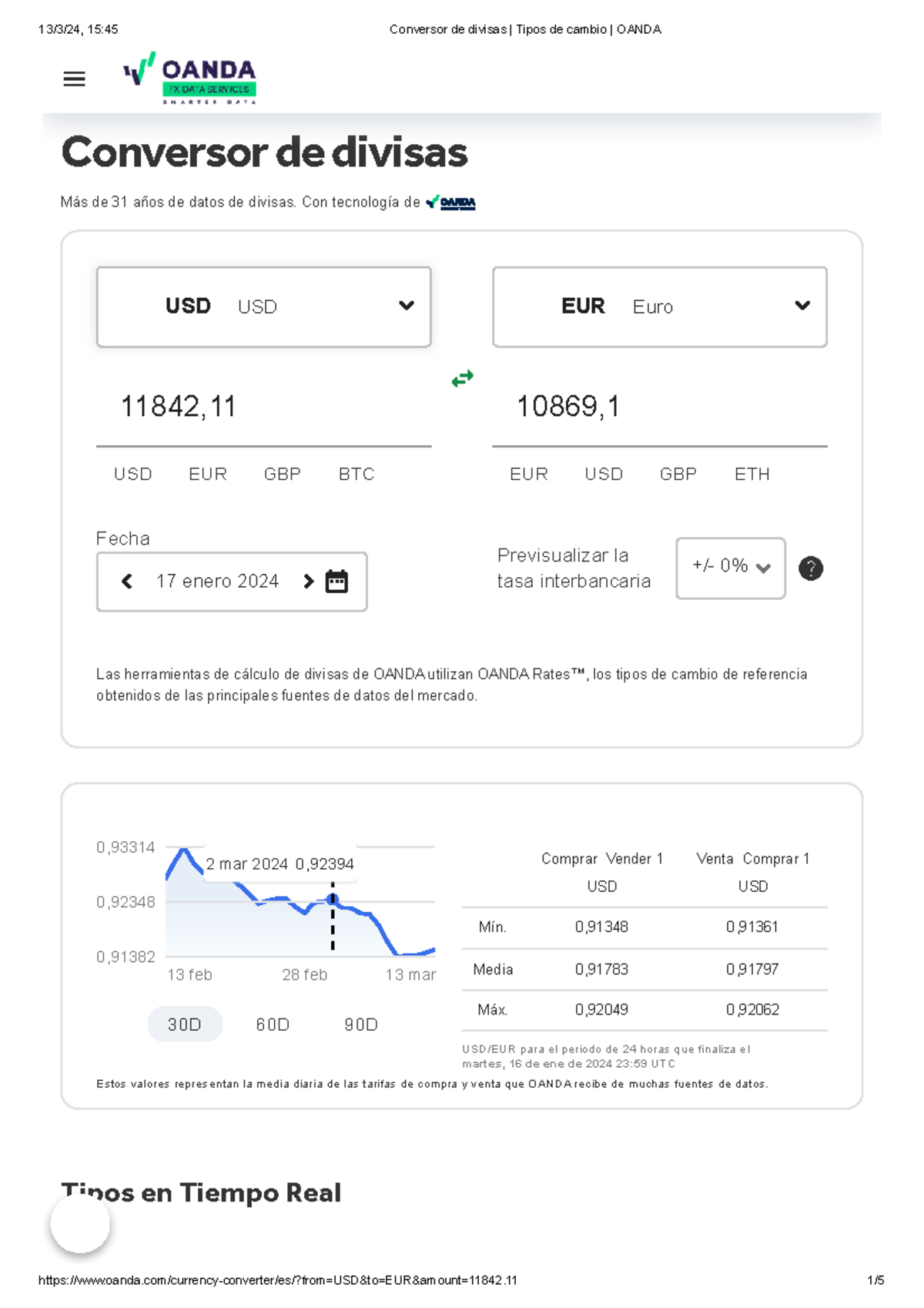
Task: Select GBP shortcut under source amount
Action: point(282,475)
